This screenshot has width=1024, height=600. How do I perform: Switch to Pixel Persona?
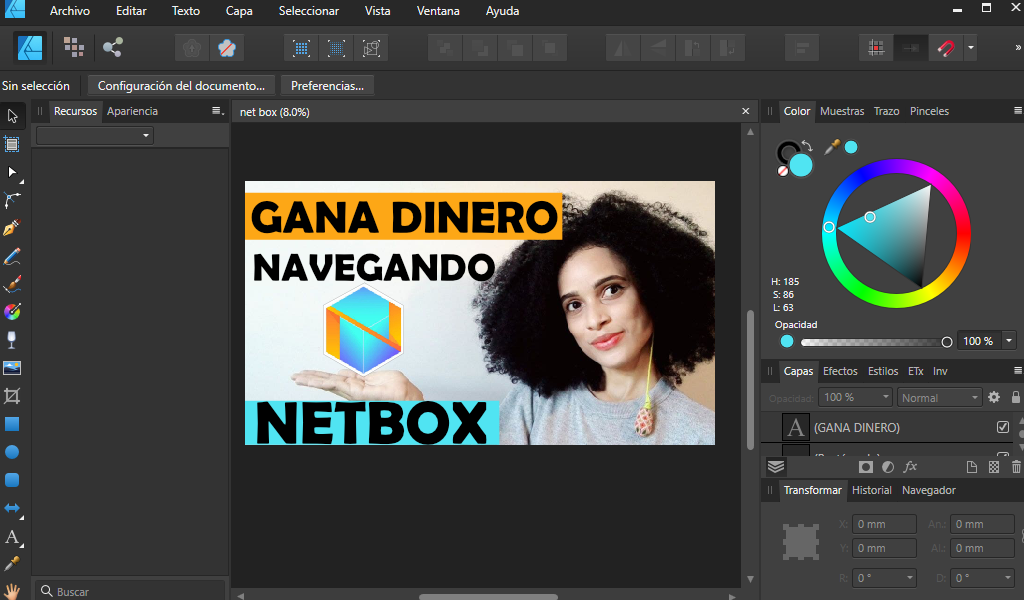pyautogui.click(x=74, y=47)
